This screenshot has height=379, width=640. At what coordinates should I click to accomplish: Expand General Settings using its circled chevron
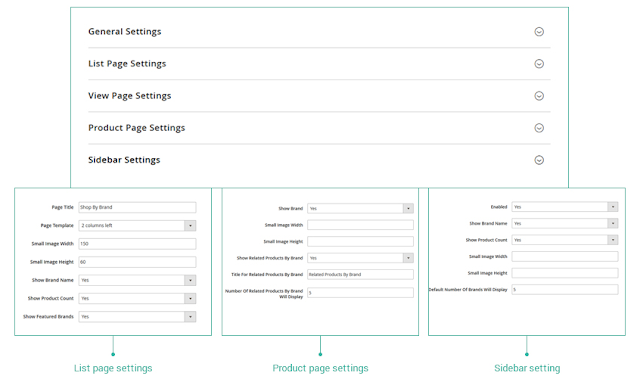(x=539, y=32)
